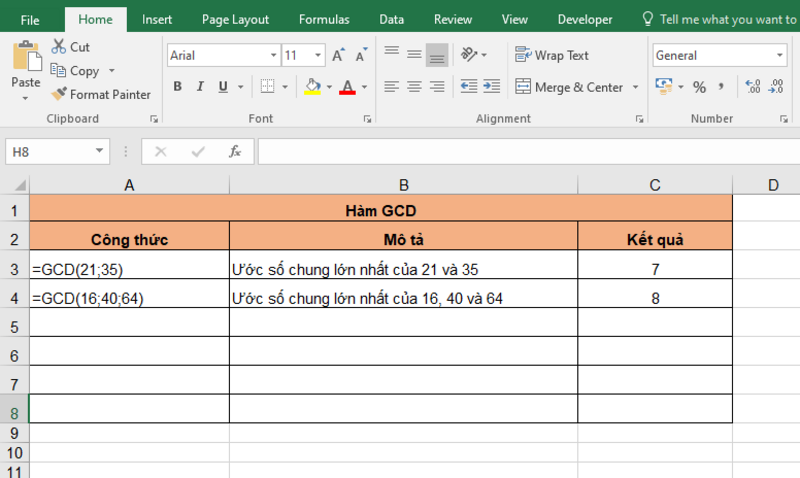800x478 pixels.
Task: Toggle Italic formatting
Action: coord(200,86)
